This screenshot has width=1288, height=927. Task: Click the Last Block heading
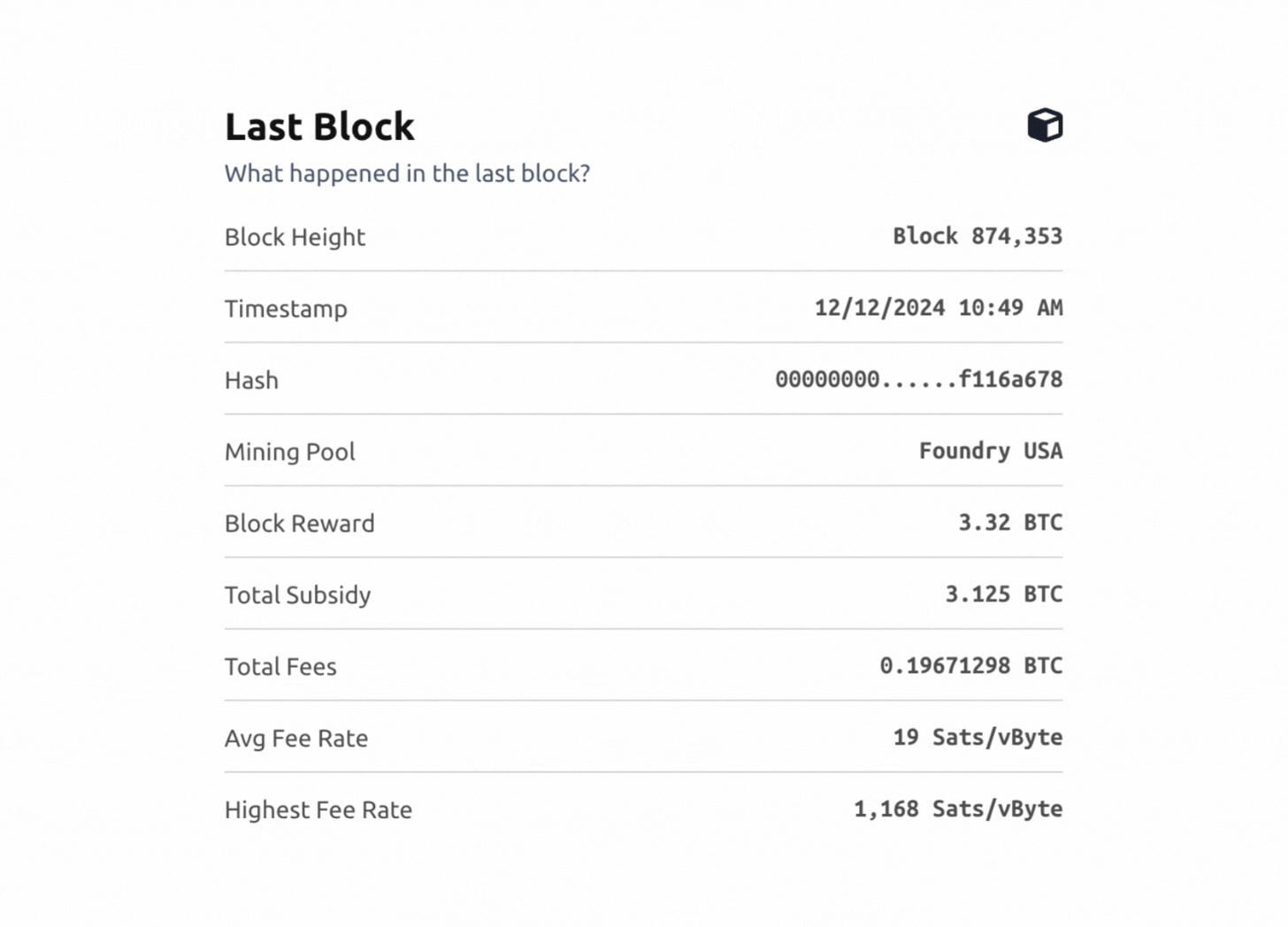(x=319, y=126)
